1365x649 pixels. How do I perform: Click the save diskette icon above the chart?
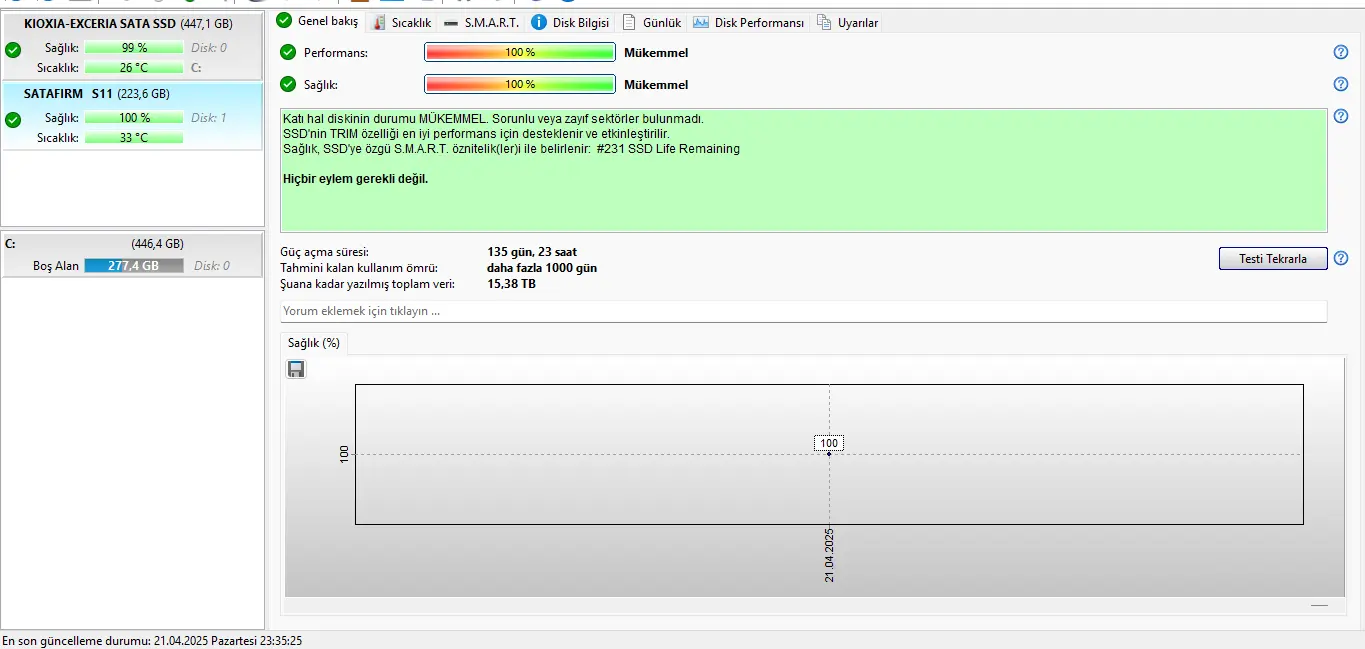[x=296, y=370]
